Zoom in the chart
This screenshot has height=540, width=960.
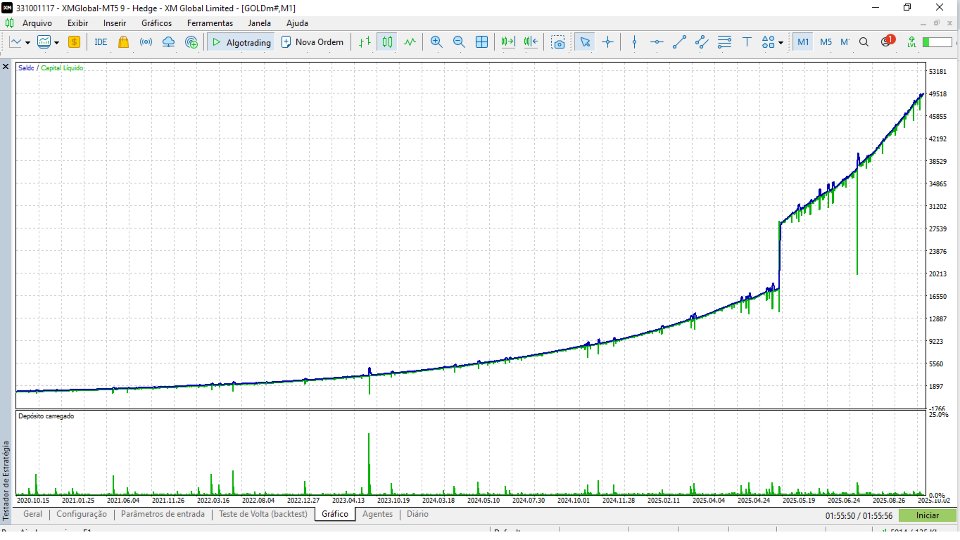click(436, 42)
